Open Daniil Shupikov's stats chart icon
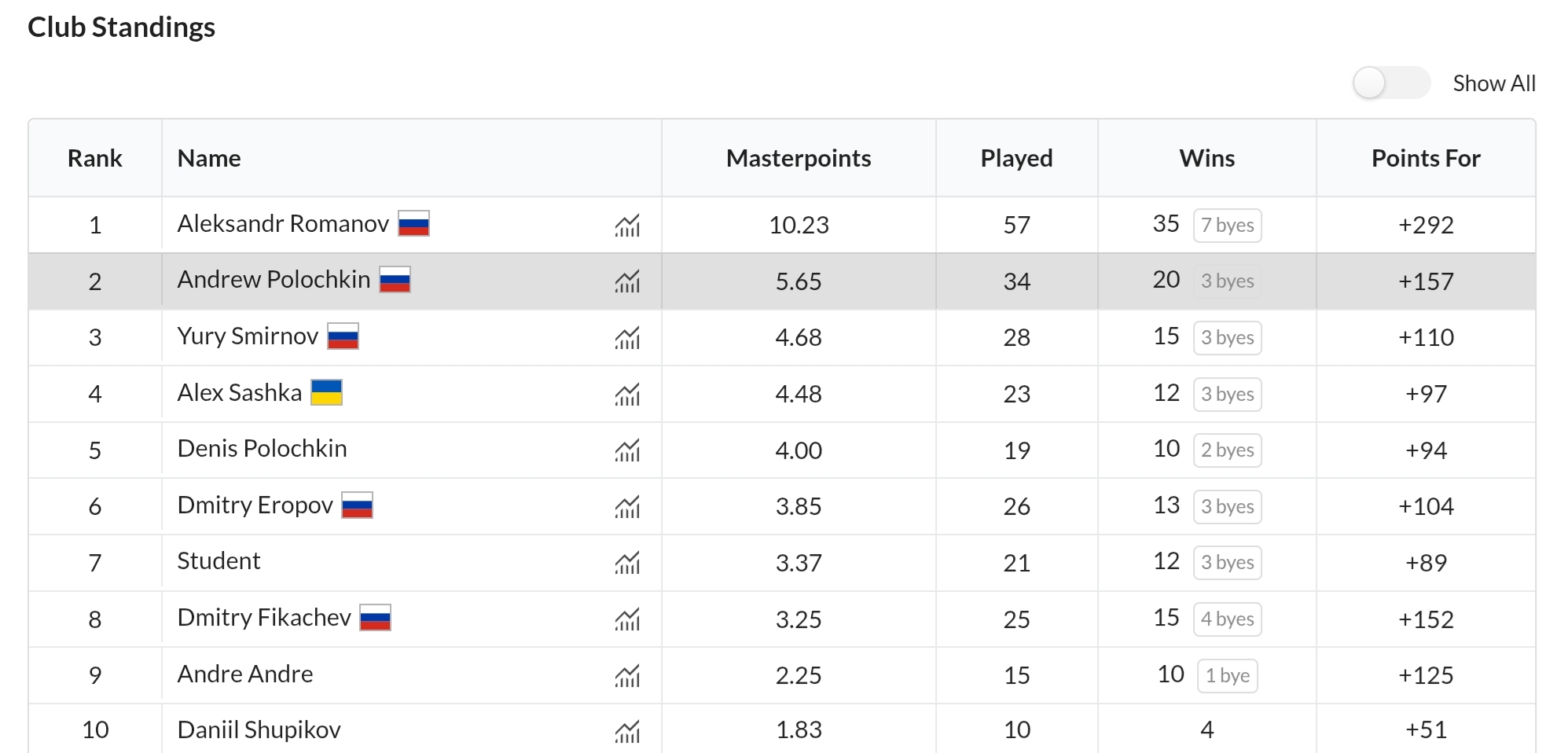This screenshot has width=1568, height=753. pyautogui.click(x=627, y=732)
